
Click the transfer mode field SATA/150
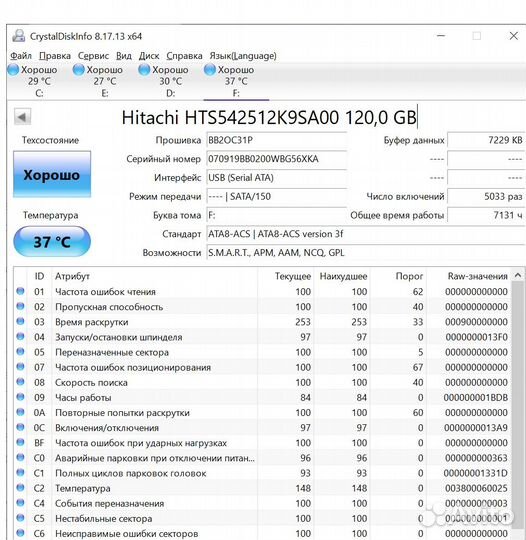coord(277,197)
